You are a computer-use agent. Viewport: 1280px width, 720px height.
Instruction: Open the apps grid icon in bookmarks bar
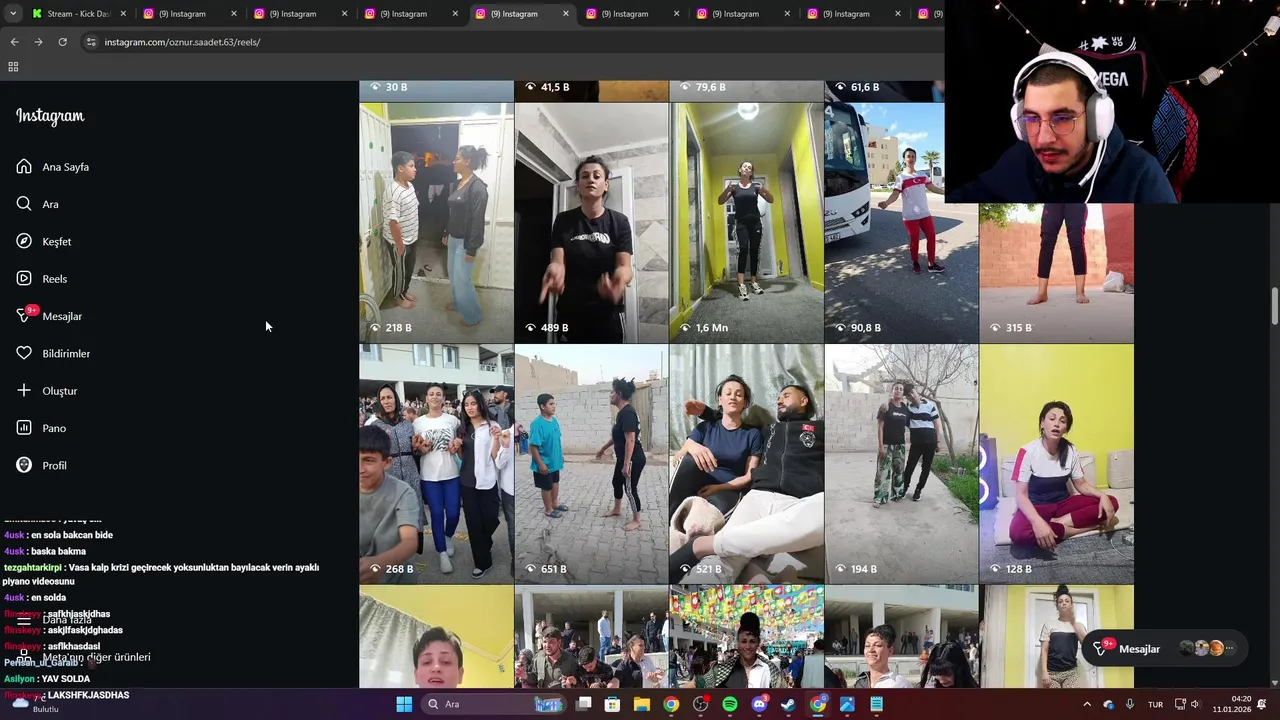click(x=13, y=67)
